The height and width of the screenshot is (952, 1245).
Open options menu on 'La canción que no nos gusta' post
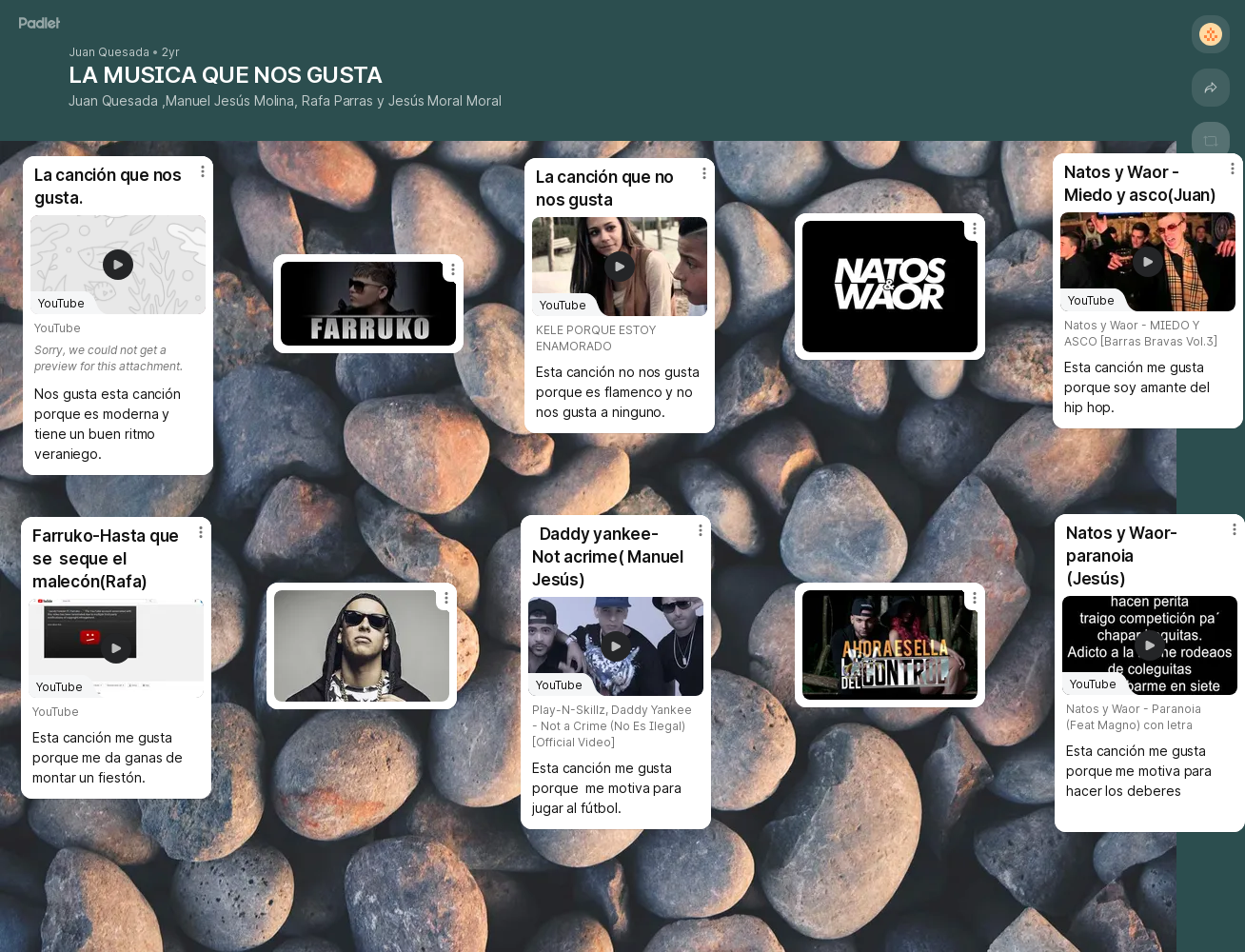pos(704,173)
